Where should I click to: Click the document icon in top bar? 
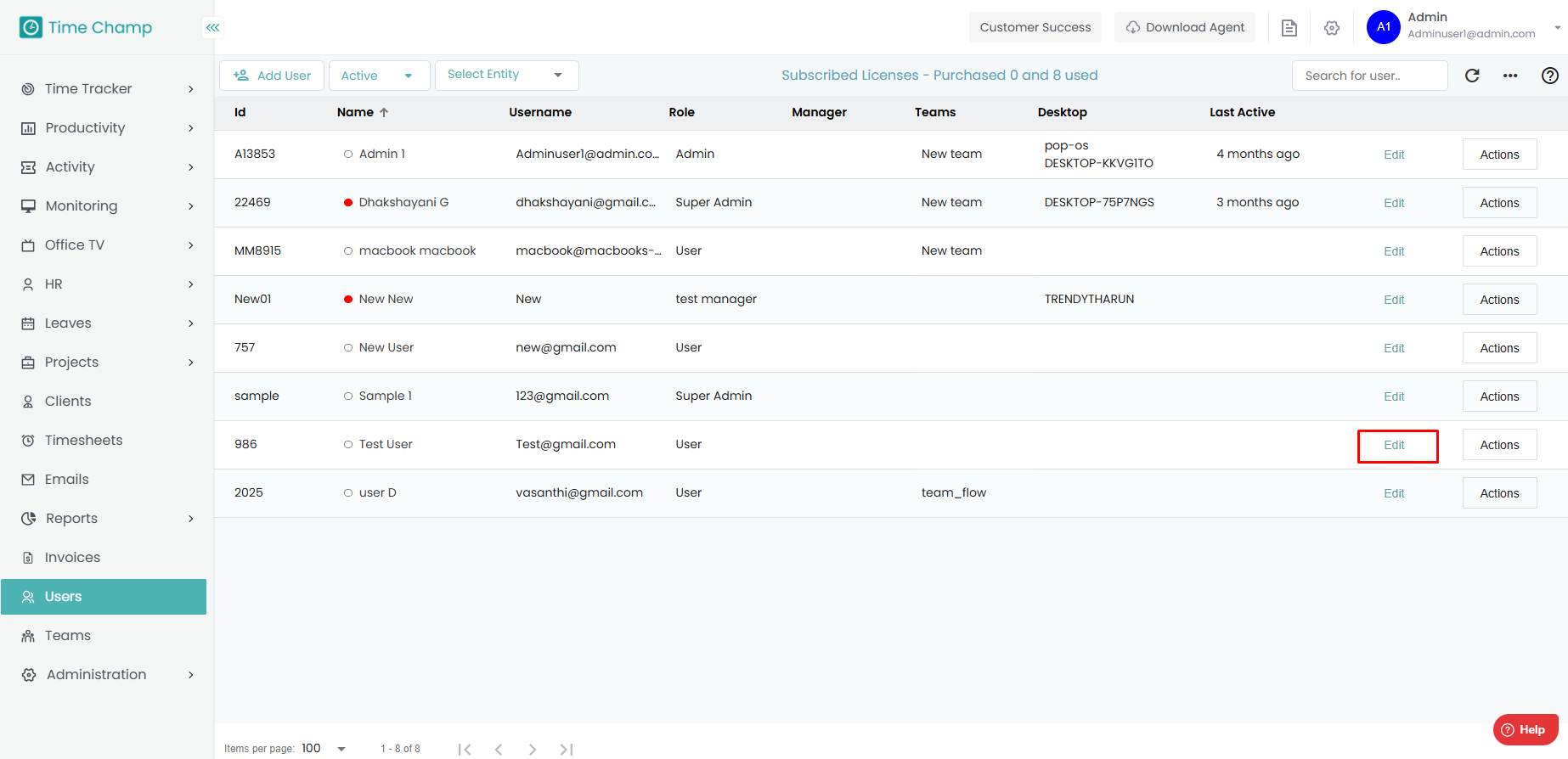pos(1289,28)
